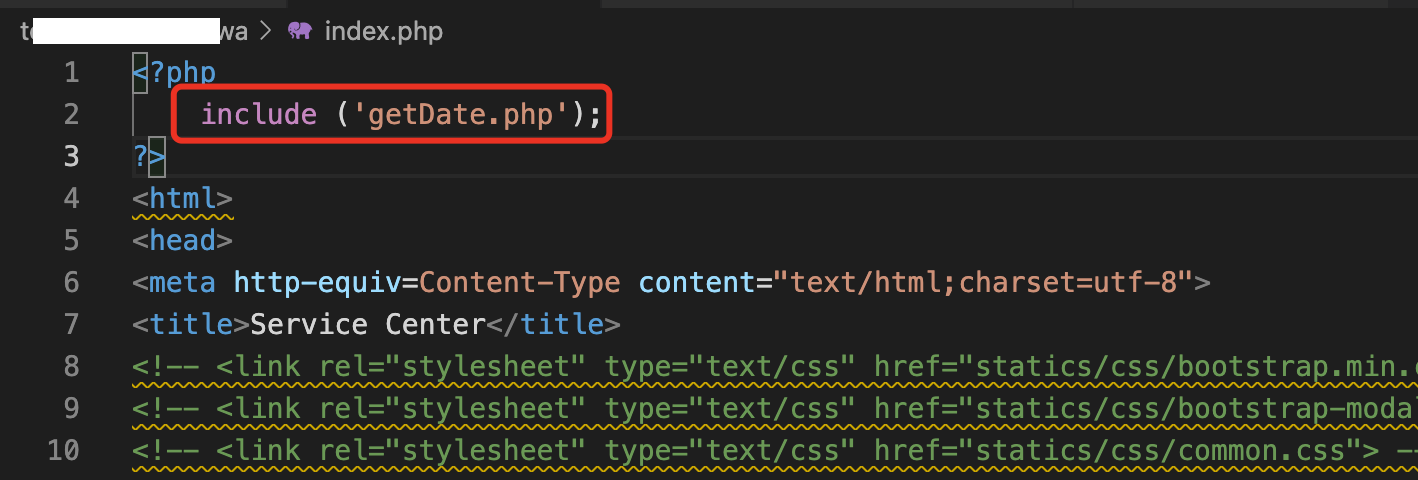Click the http-equiv attribute on line 6
1418x480 pixels.
coord(317,283)
